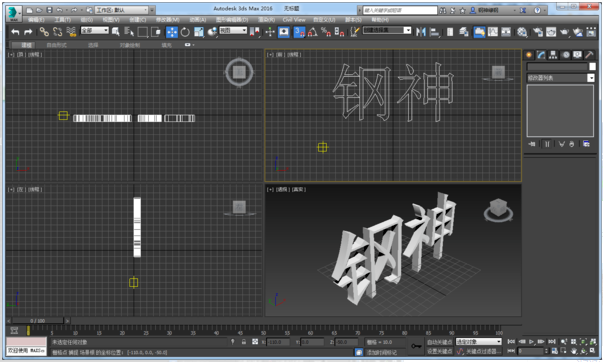
Task: Click the Edit Named Selection Sets icon
Action: [355, 32]
